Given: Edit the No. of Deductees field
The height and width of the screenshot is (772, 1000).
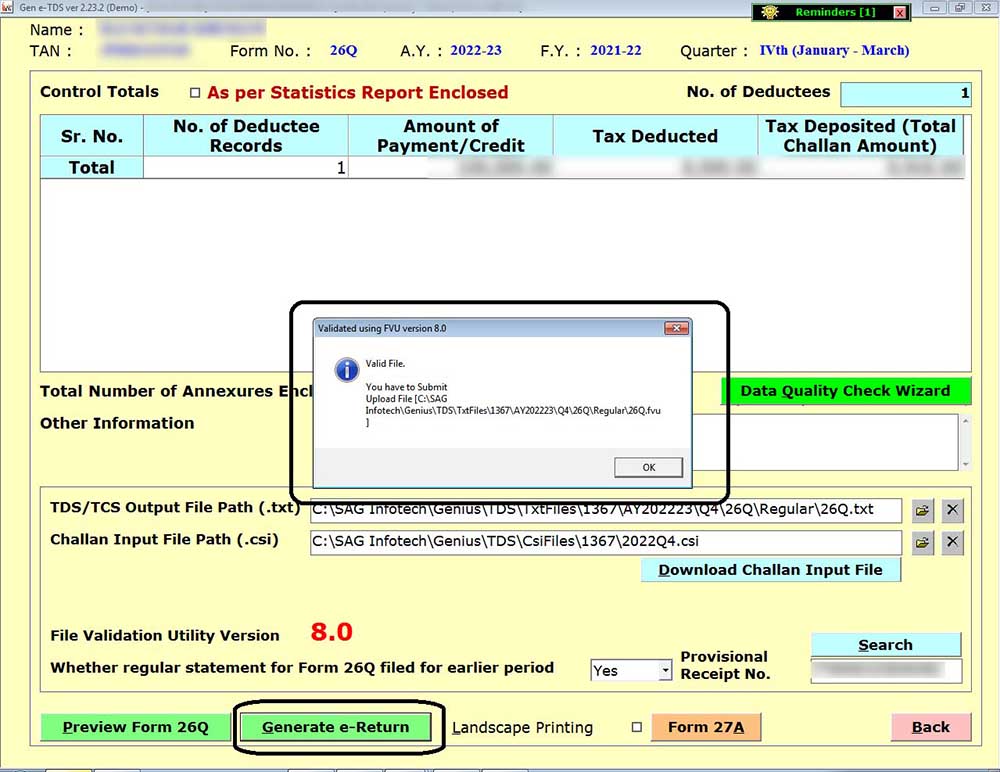Looking at the screenshot, I should 905,93.
